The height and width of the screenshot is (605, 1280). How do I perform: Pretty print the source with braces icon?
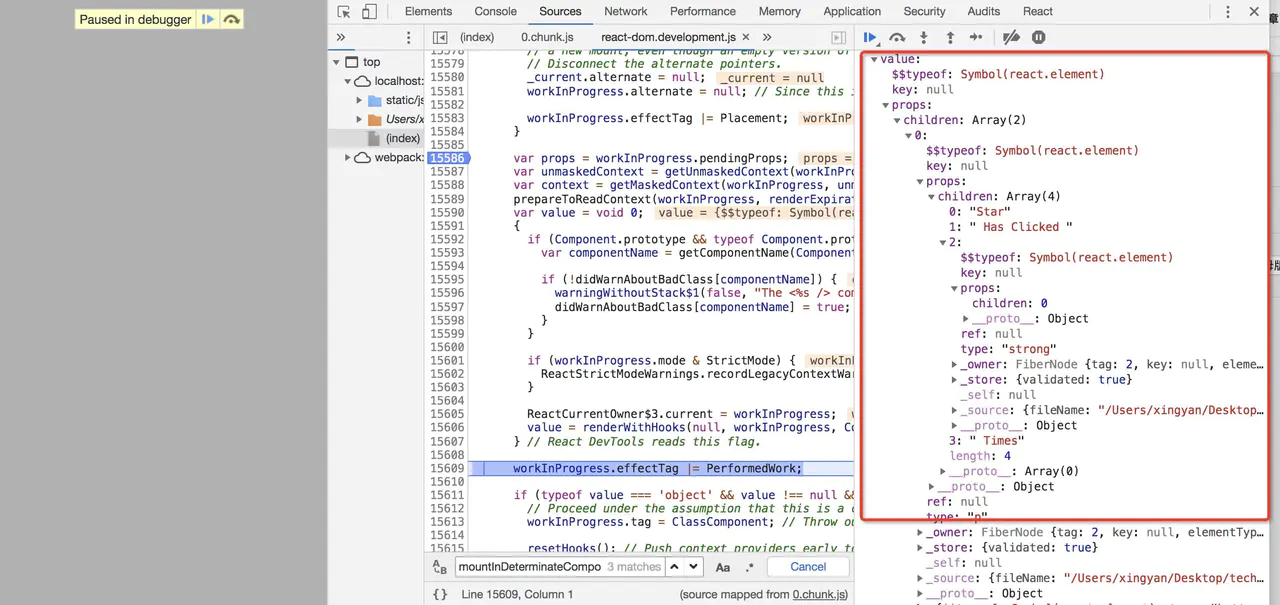(440, 594)
